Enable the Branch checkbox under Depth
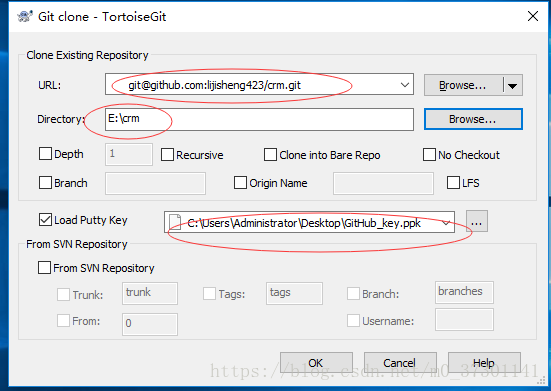The height and width of the screenshot is (391, 551). point(45,183)
